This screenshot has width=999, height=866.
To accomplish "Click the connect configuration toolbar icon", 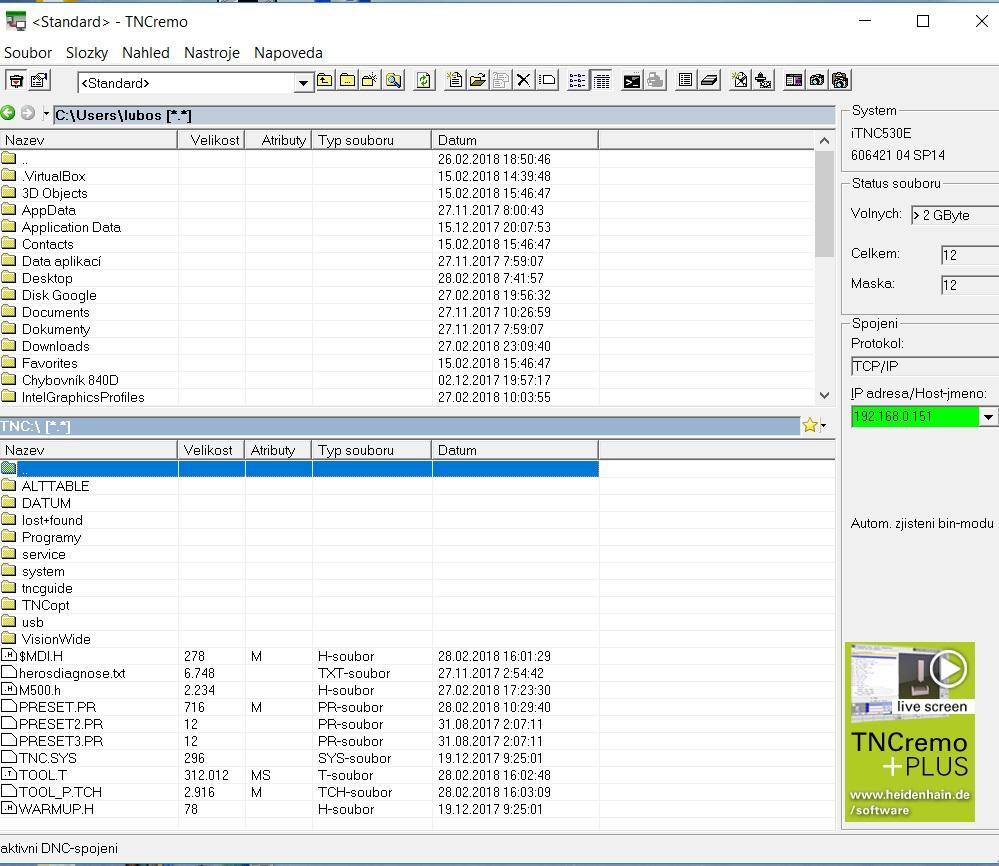I will point(16,81).
